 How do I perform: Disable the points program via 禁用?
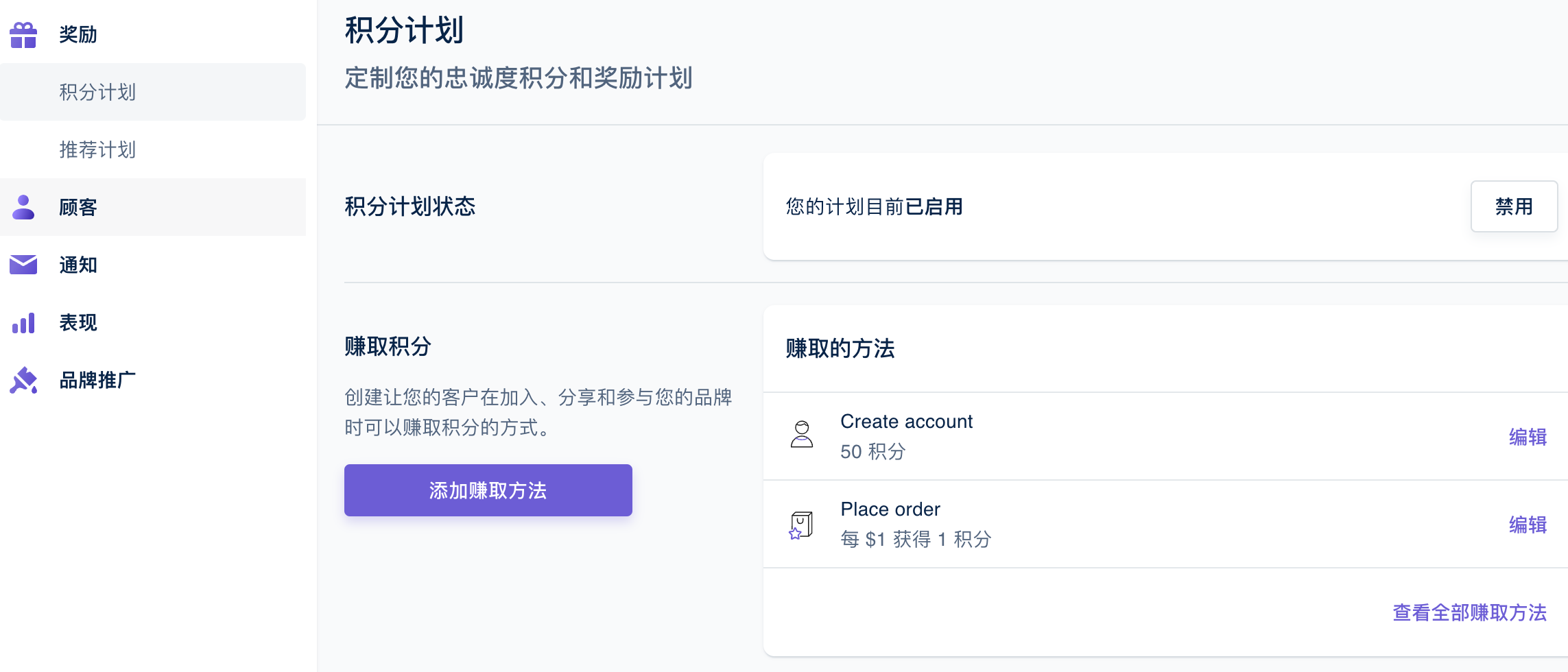pyautogui.click(x=1514, y=206)
